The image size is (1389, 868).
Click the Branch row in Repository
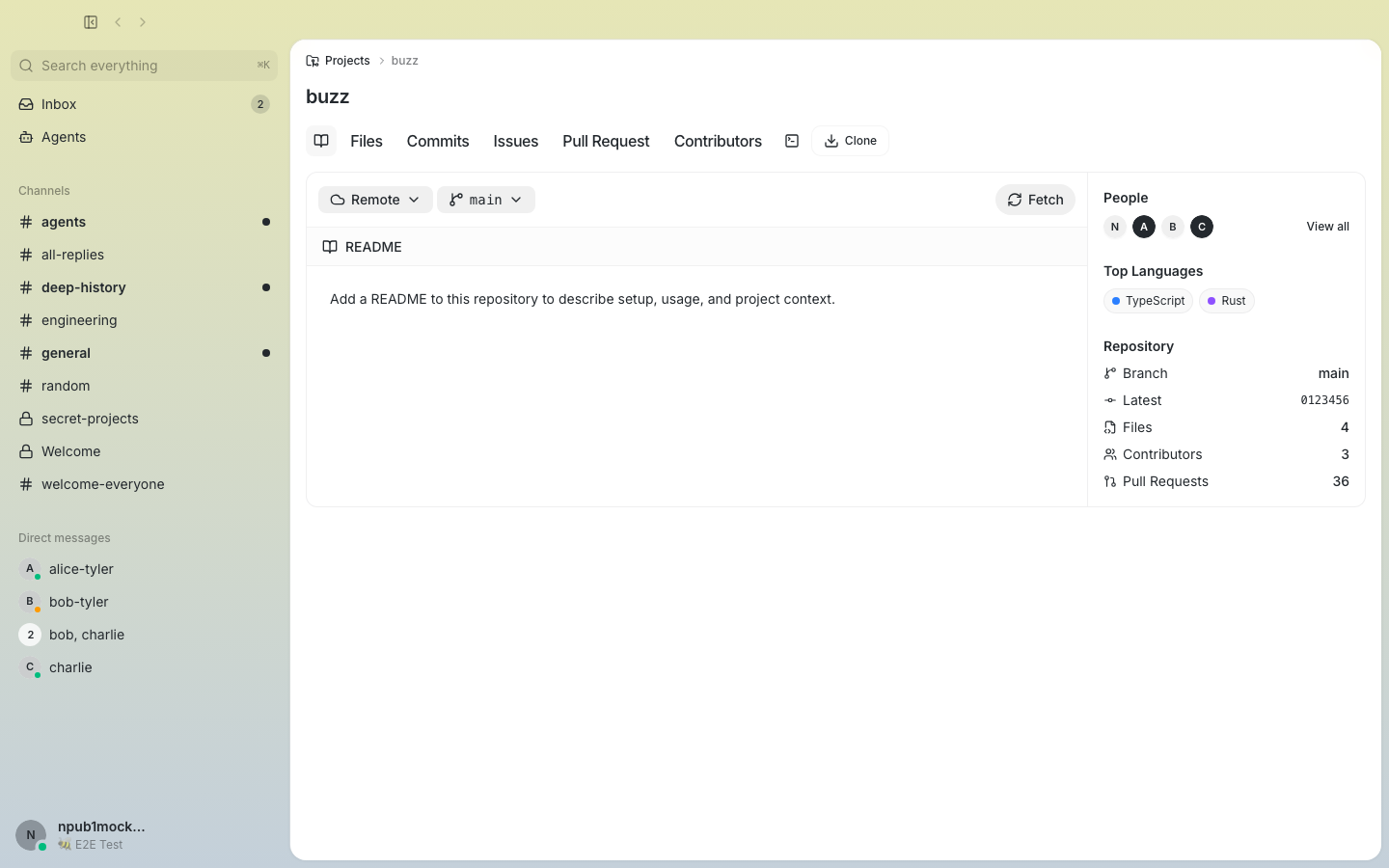[x=1226, y=373]
